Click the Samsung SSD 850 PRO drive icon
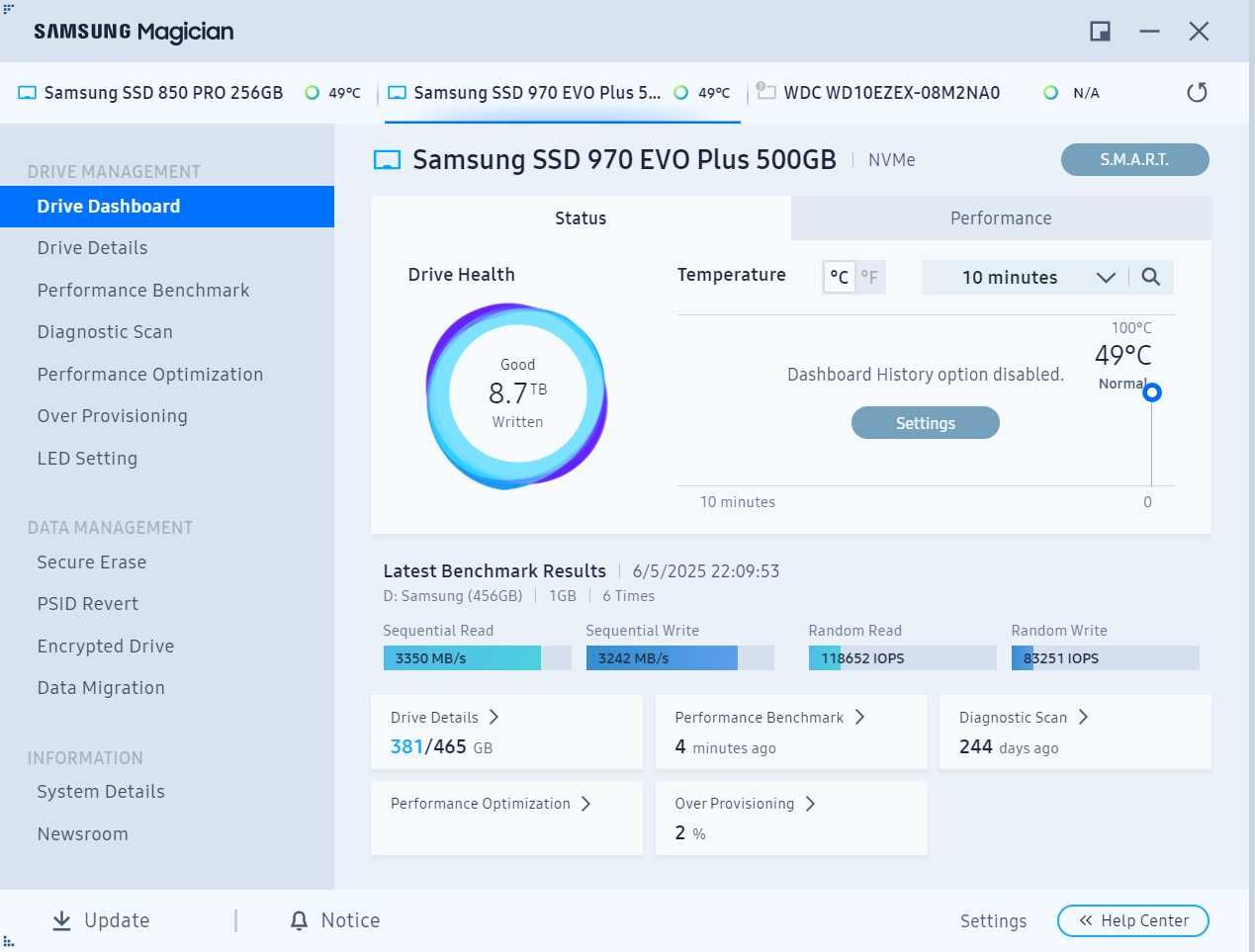The width and height of the screenshot is (1255, 952). click(x=27, y=93)
